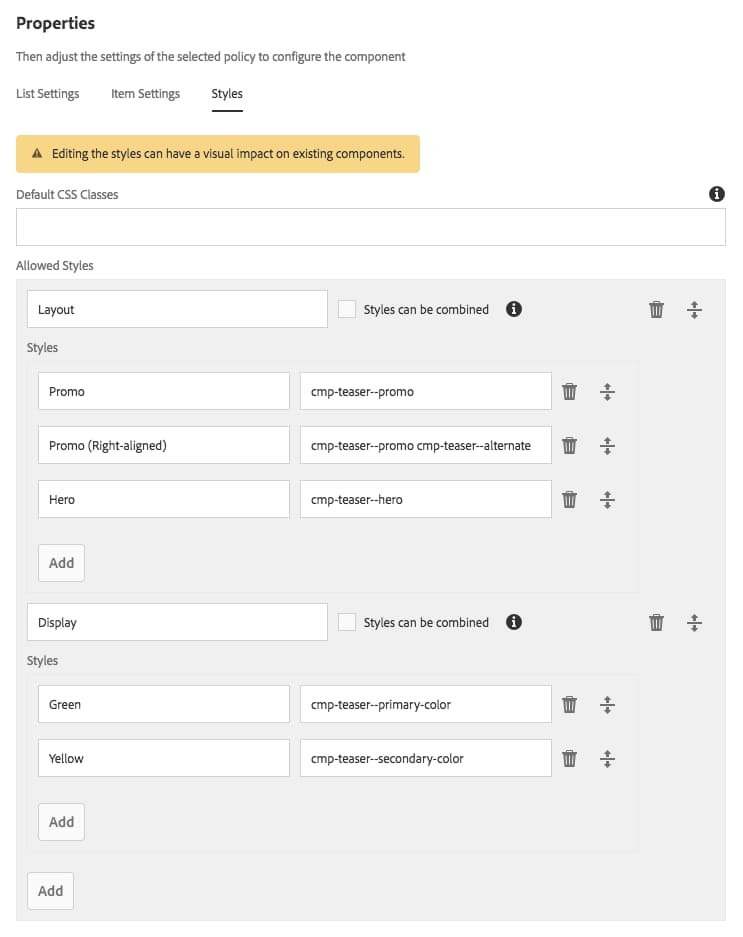Delete the Hero style entry
Viewport: 743px width, 937px height.
(569, 499)
